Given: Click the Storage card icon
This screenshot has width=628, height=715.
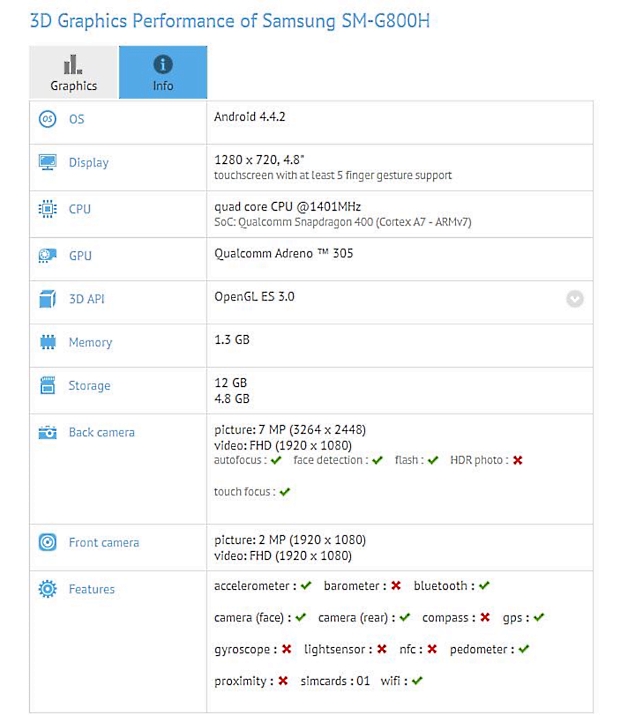Looking at the screenshot, I should point(47,386).
